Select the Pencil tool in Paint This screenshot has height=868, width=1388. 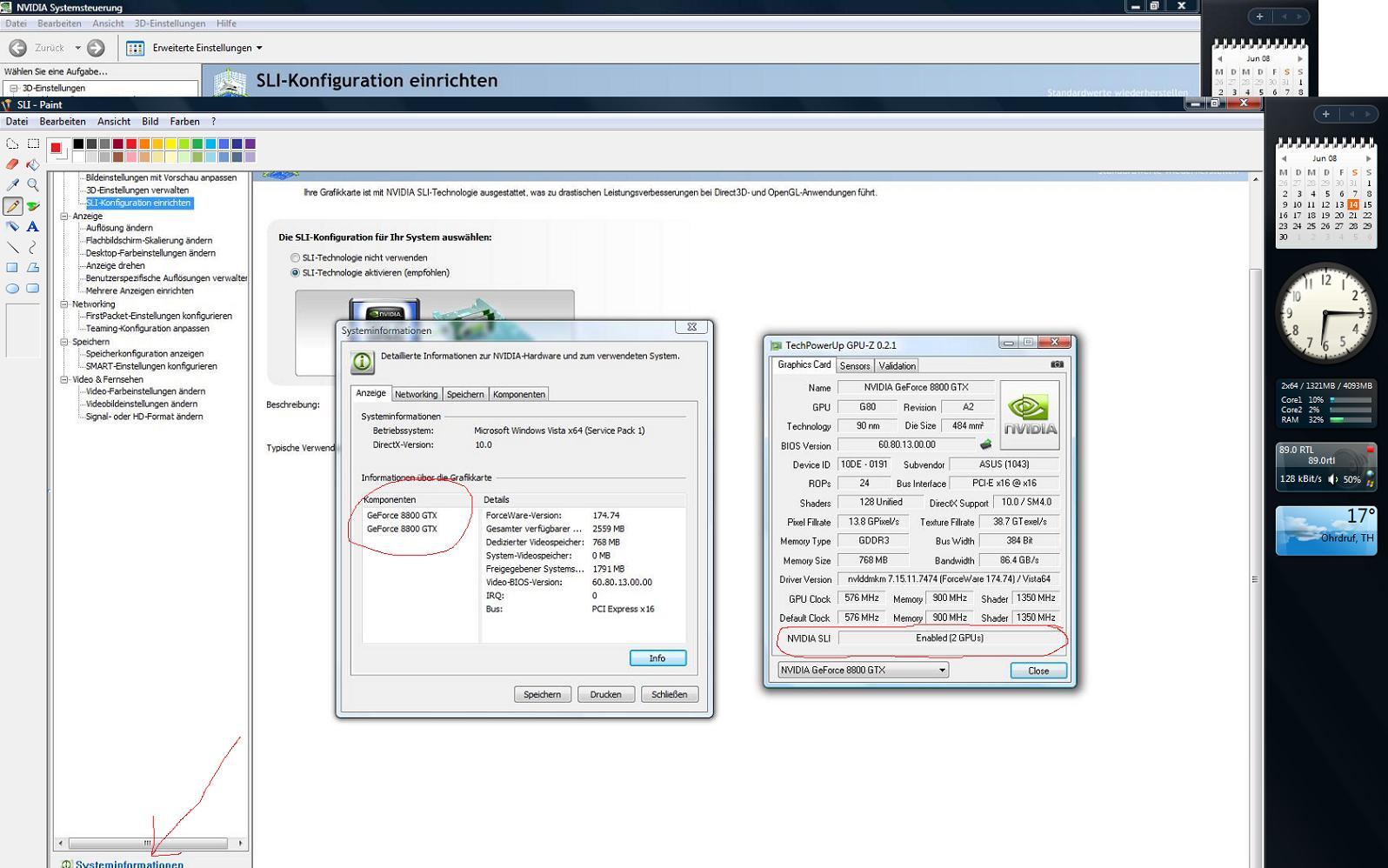point(12,206)
